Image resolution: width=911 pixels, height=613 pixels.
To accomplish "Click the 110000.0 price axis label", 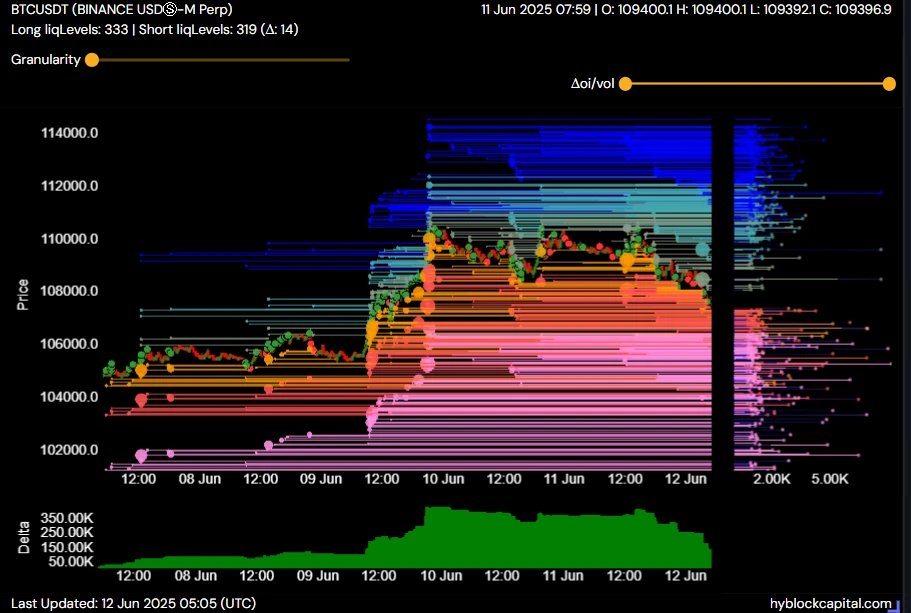I will click(69, 239).
